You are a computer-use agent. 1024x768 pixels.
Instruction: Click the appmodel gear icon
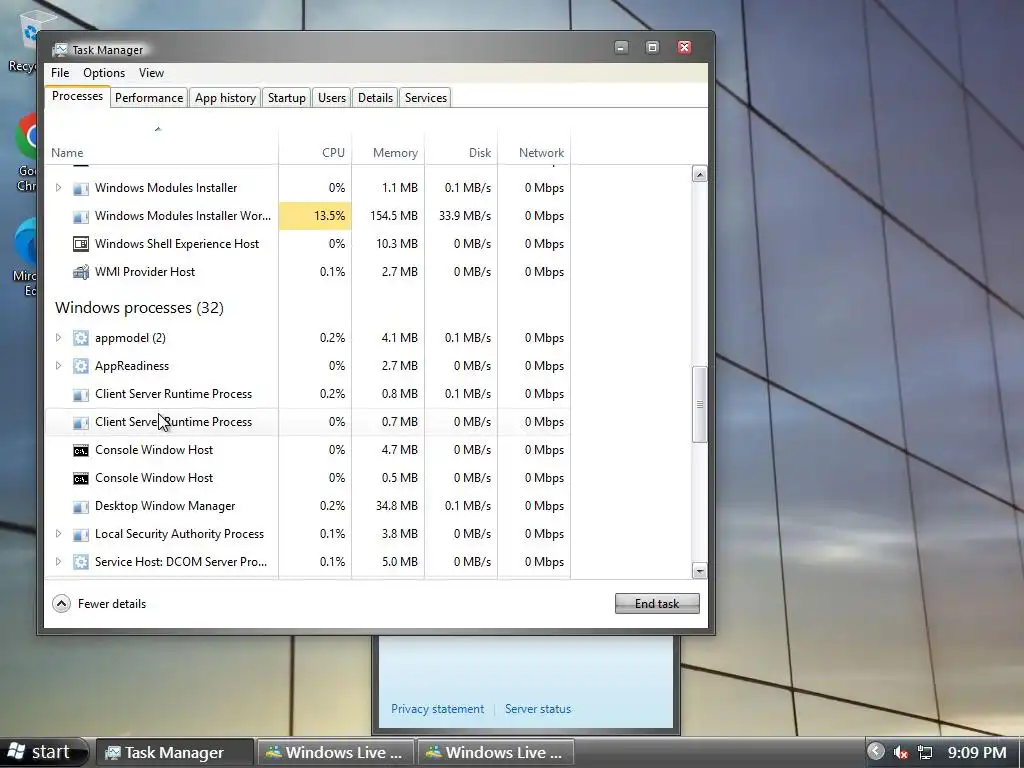80,338
